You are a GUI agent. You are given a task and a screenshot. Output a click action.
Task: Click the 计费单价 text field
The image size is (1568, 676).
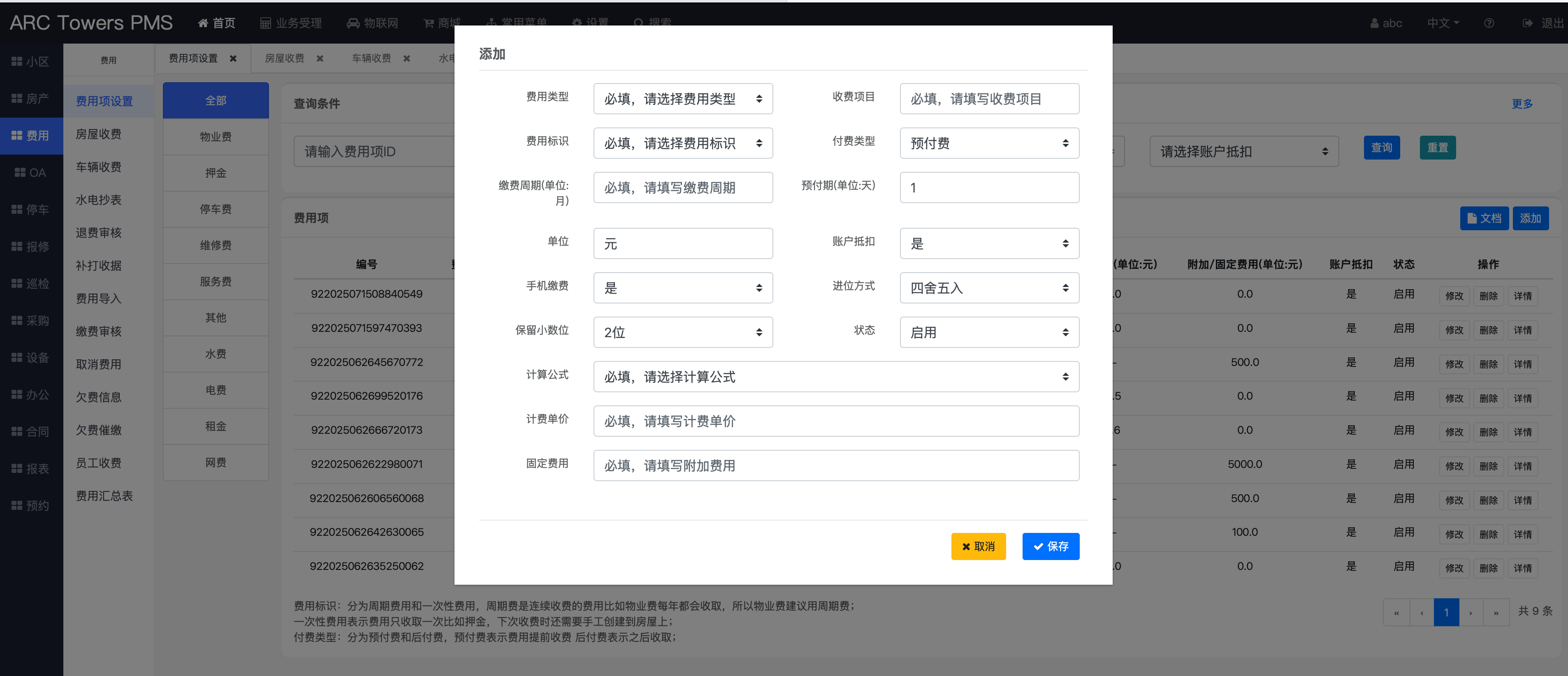[x=836, y=421]
